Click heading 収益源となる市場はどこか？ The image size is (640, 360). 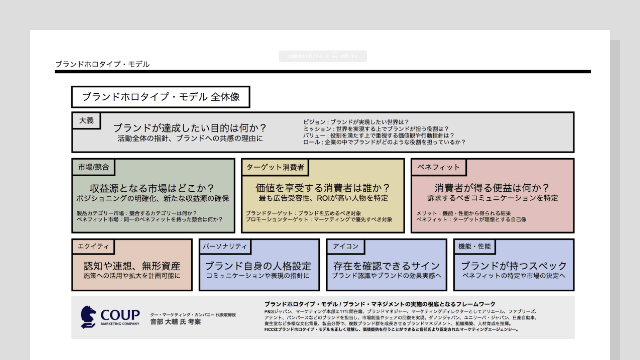(152, 188)
